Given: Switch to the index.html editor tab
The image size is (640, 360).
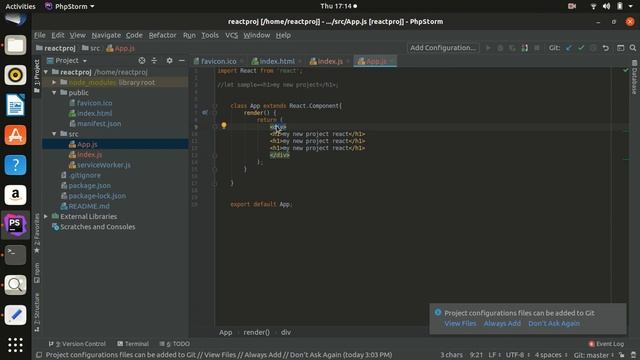Looking at the screenshot, I should (276, 61).
